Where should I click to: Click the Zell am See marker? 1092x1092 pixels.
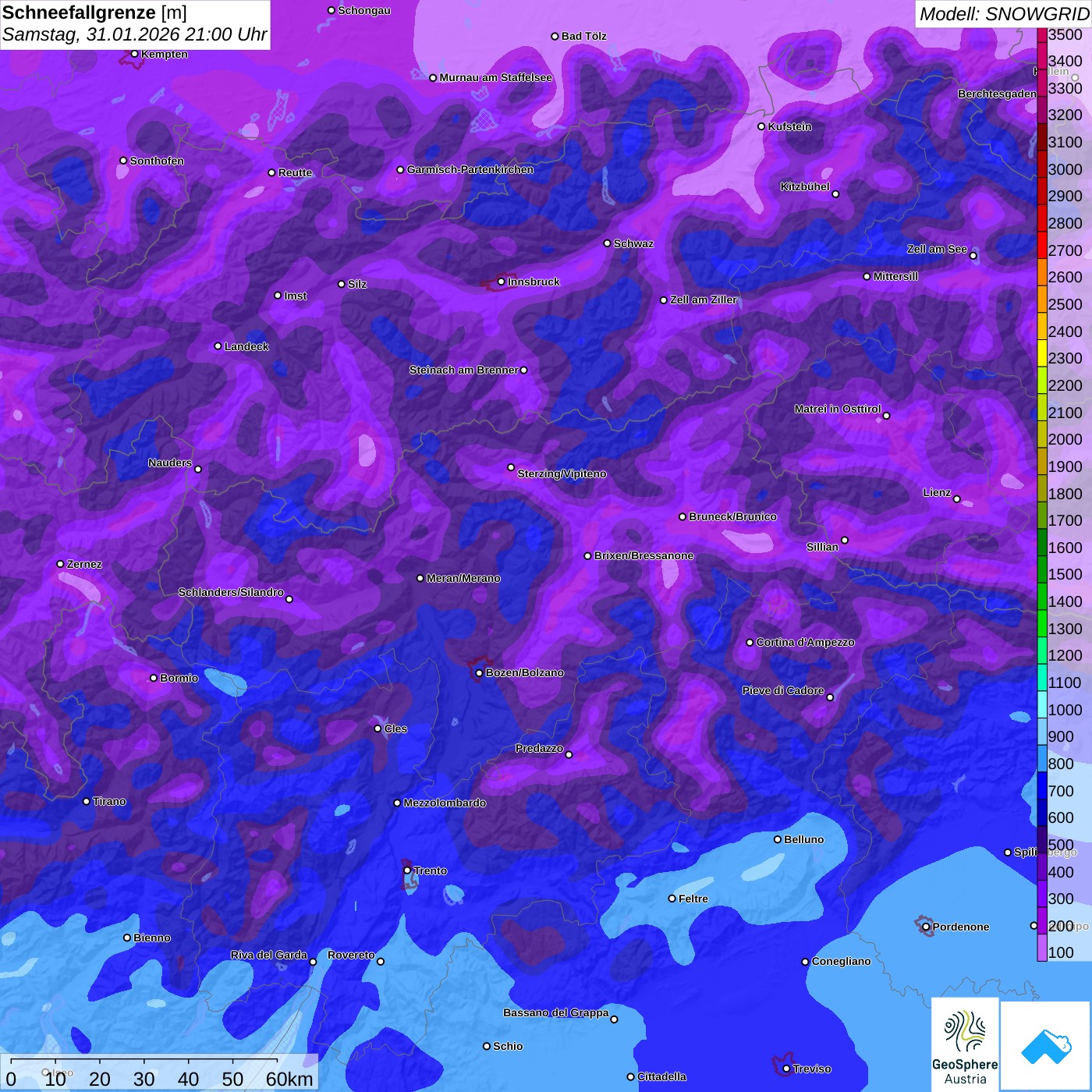(x=973, y=255)
